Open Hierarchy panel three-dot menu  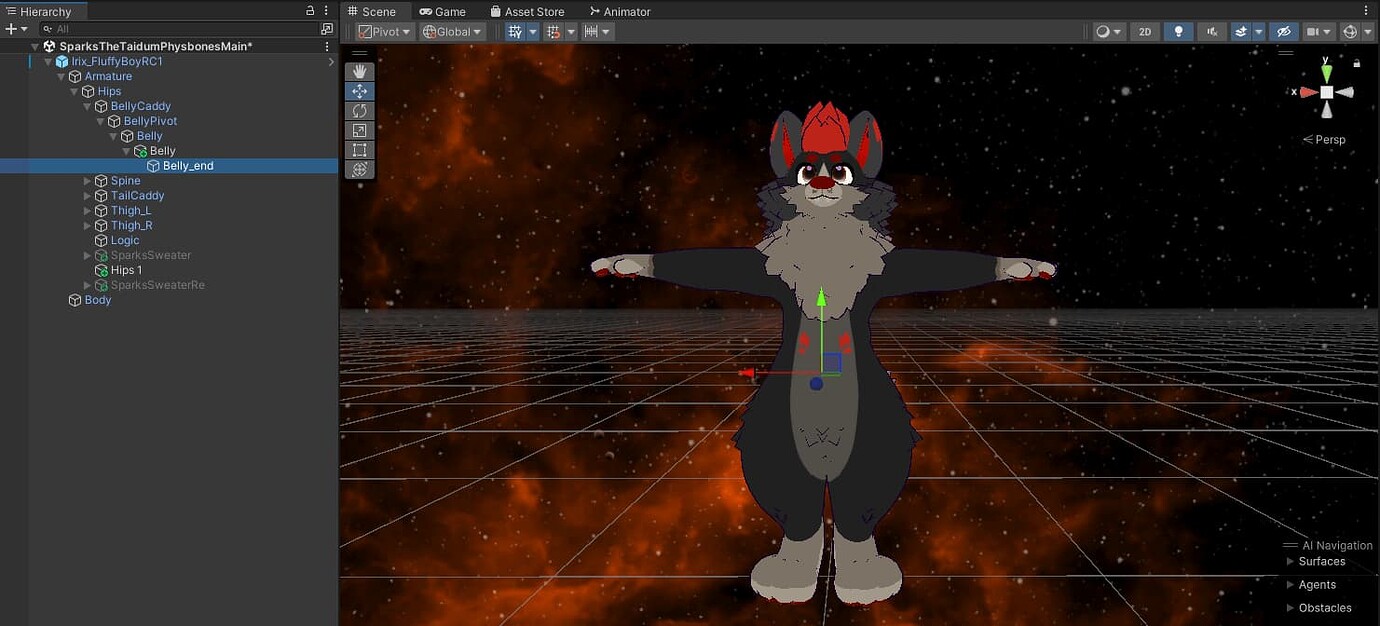click(x=326, y=11)
